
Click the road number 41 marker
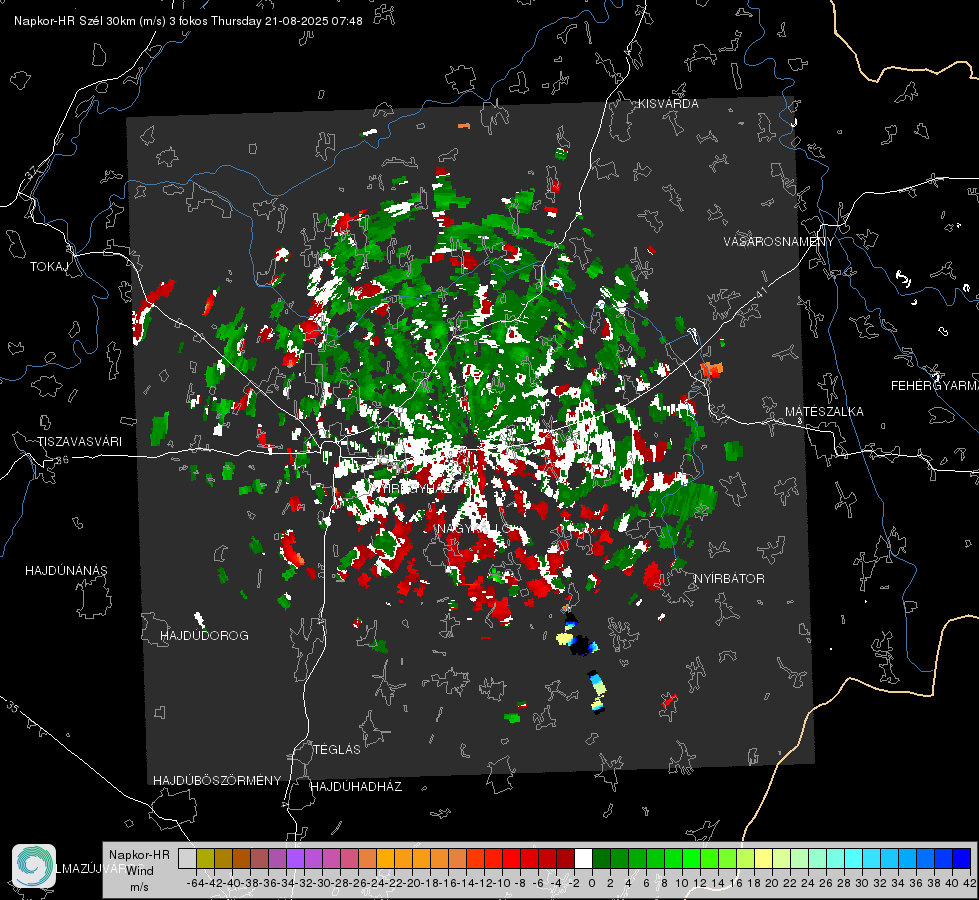pyautogui.click(x=760, y=292)
